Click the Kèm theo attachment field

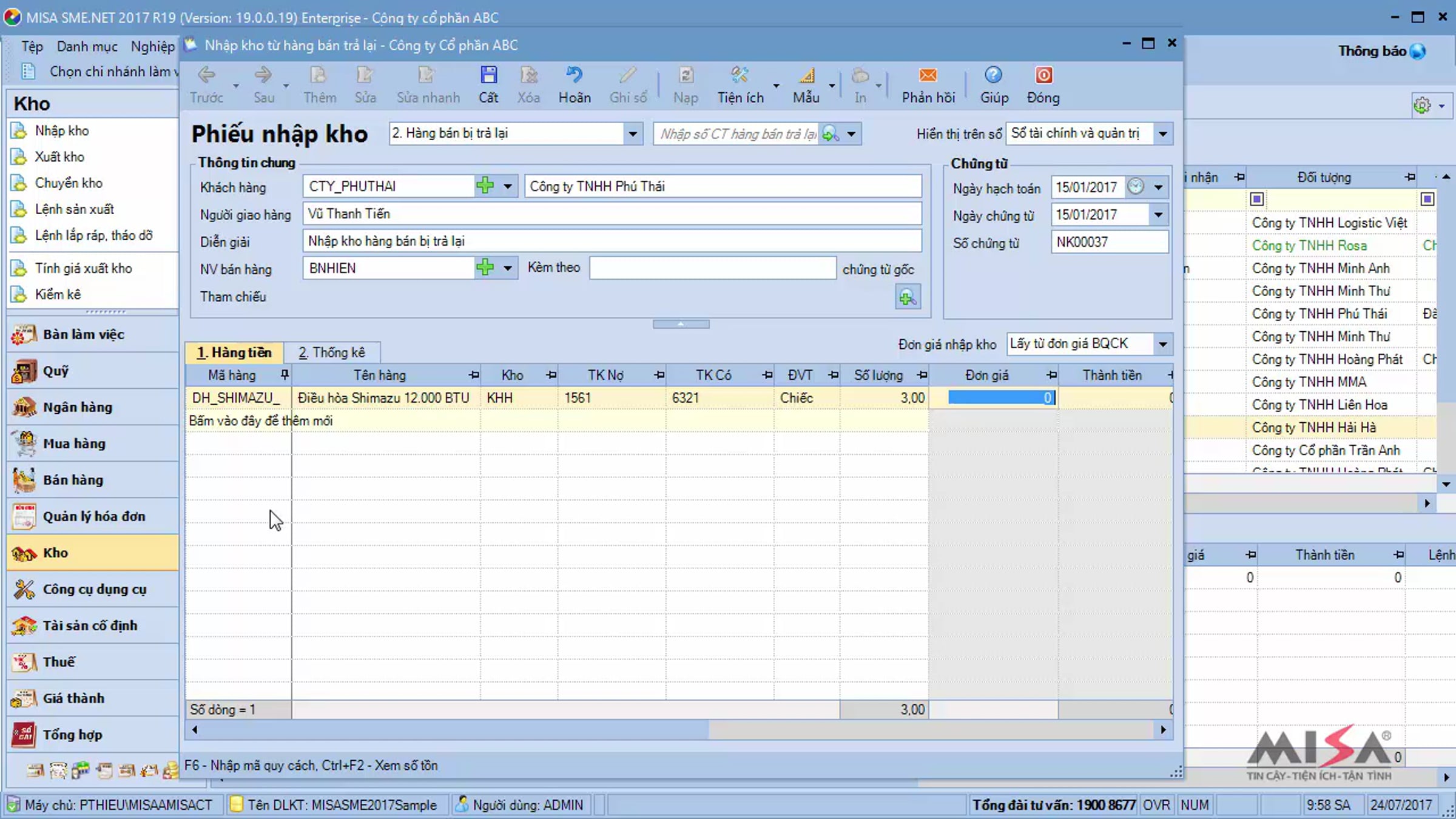point(713,268)
